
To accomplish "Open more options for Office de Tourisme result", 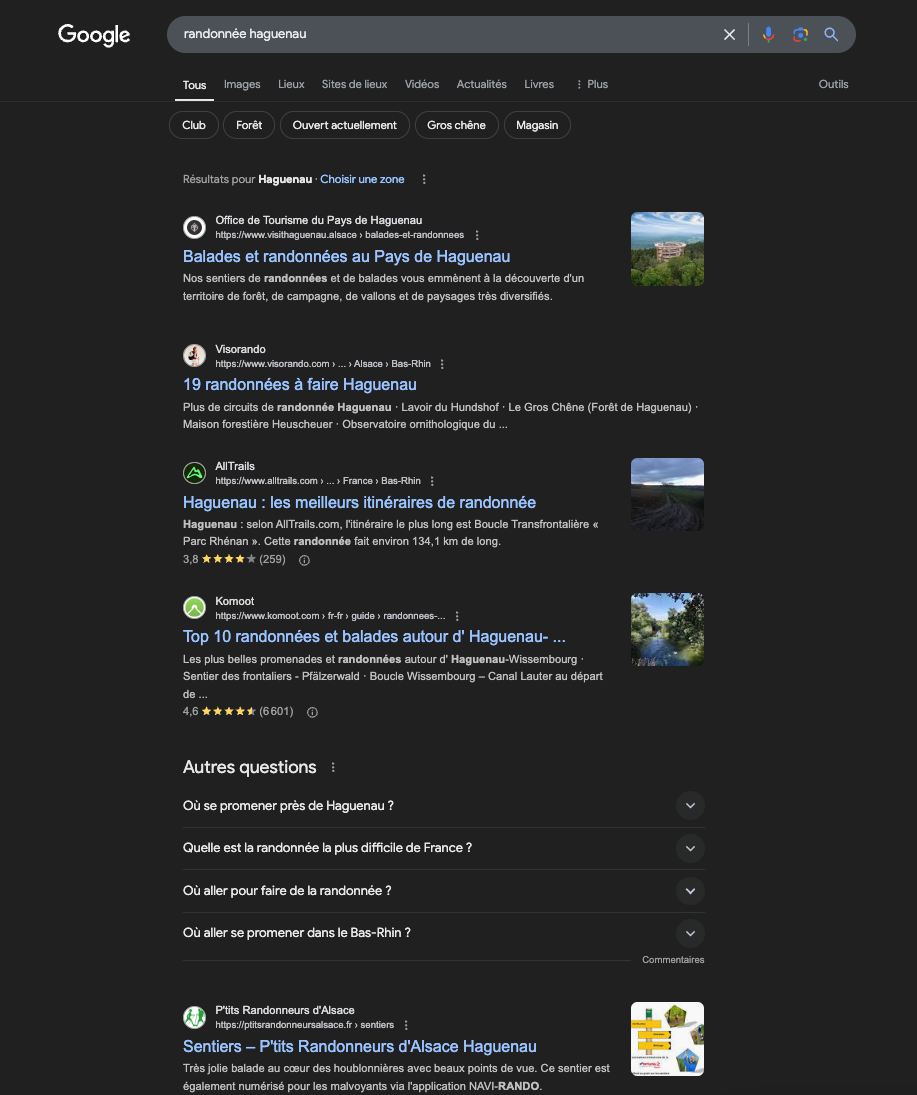I will [x=477, y=235].
